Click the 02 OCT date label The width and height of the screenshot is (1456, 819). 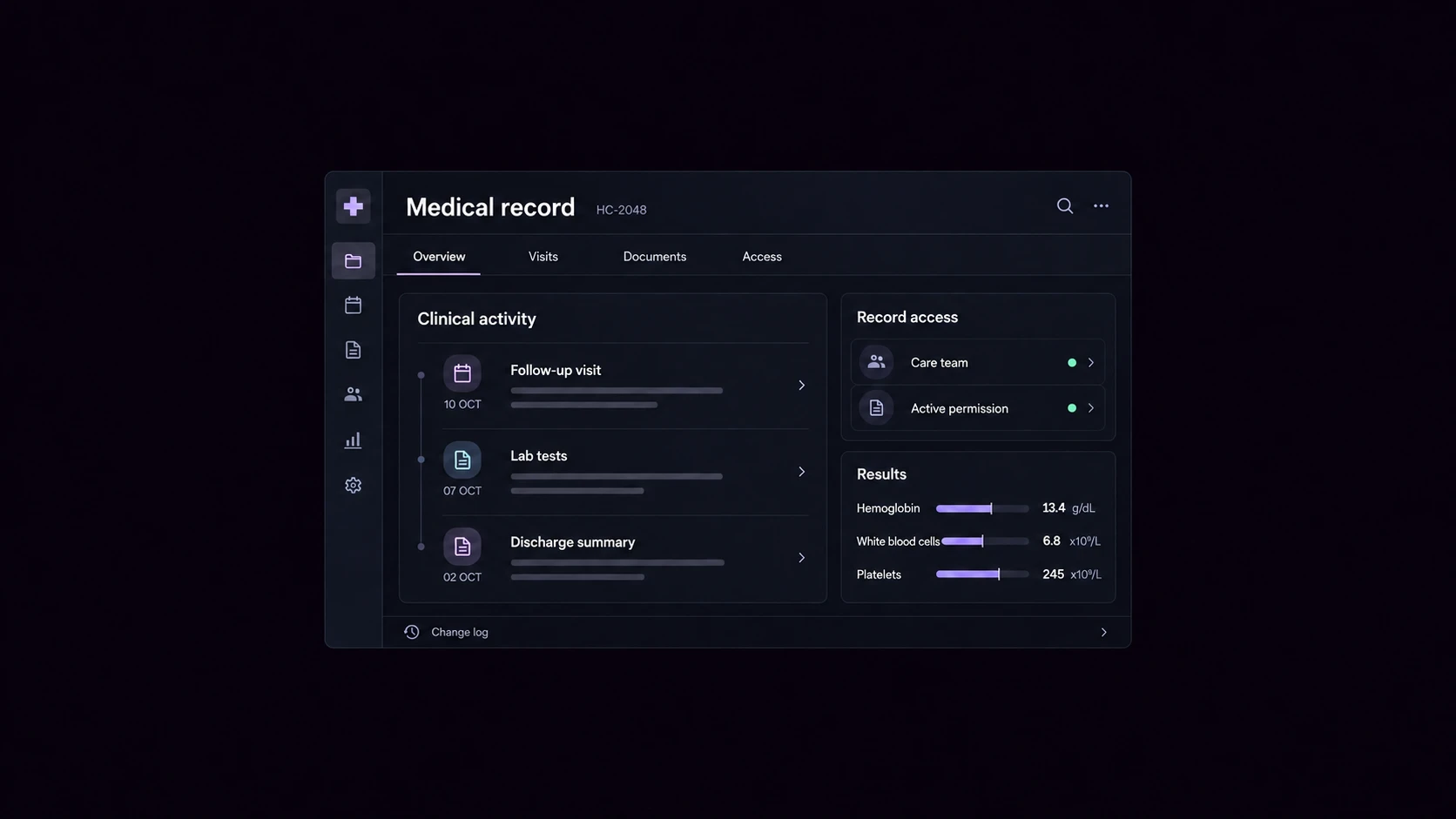coord(462,577)
